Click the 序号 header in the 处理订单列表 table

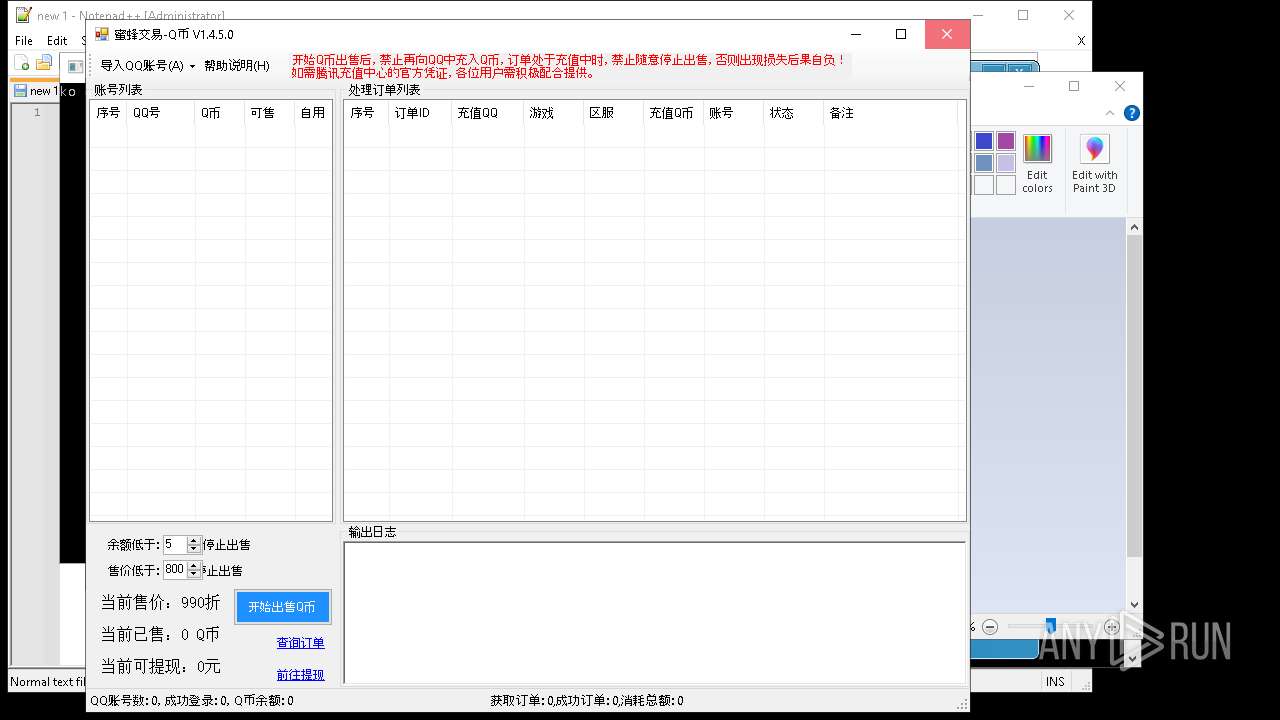click(x=366, y=113)
